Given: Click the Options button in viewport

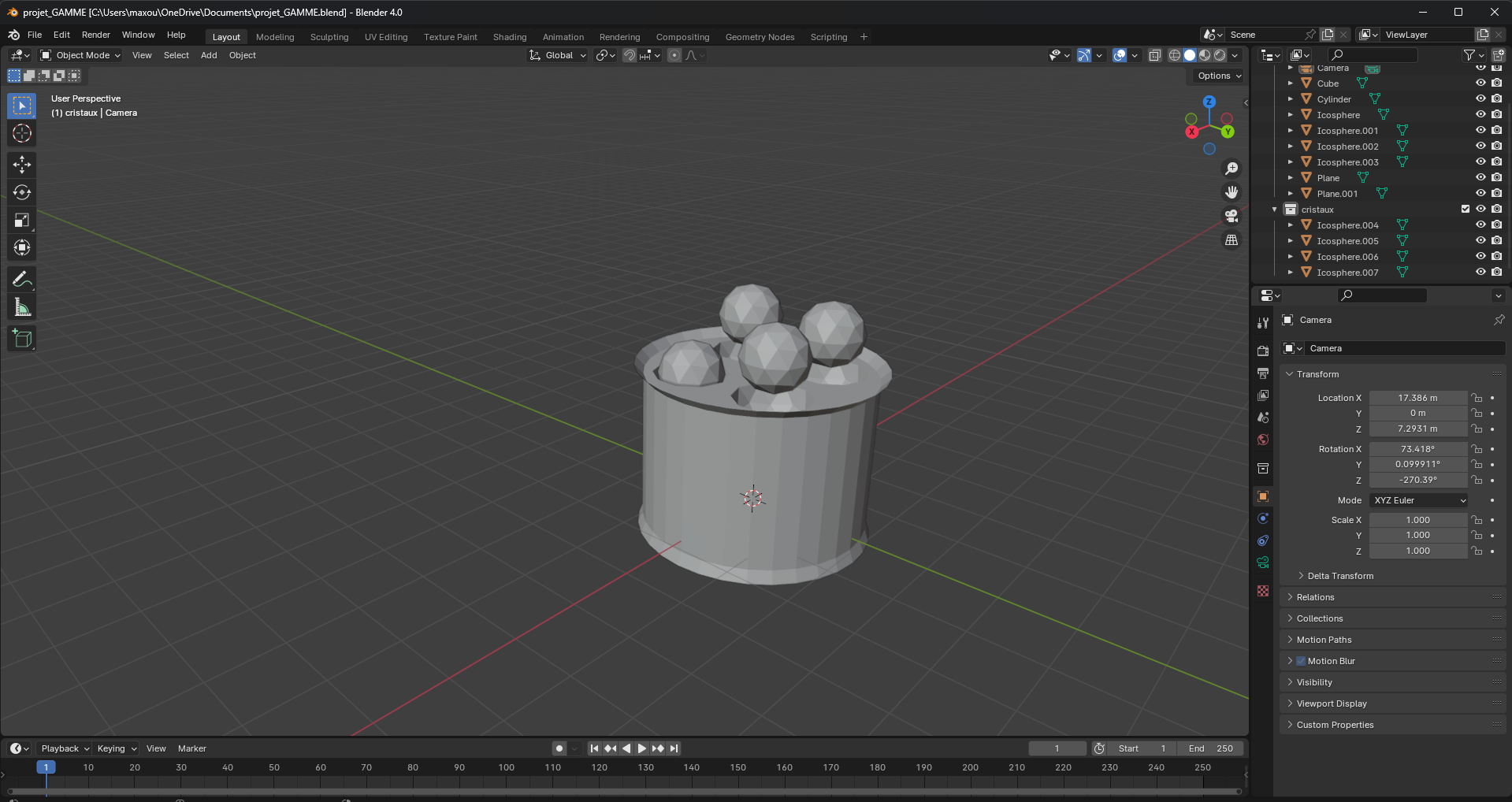Looking at the screenshot, I should pyautogui.click(x=1219, y=76).
